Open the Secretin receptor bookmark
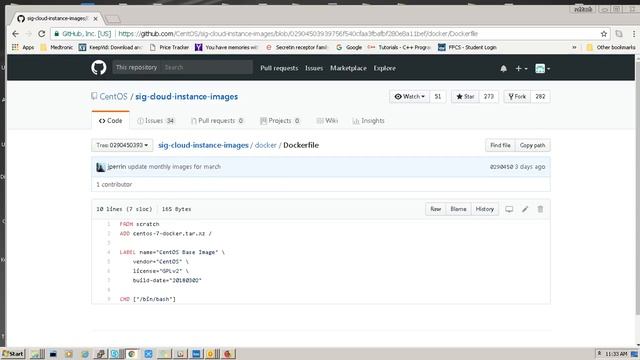 click(297, 47)
